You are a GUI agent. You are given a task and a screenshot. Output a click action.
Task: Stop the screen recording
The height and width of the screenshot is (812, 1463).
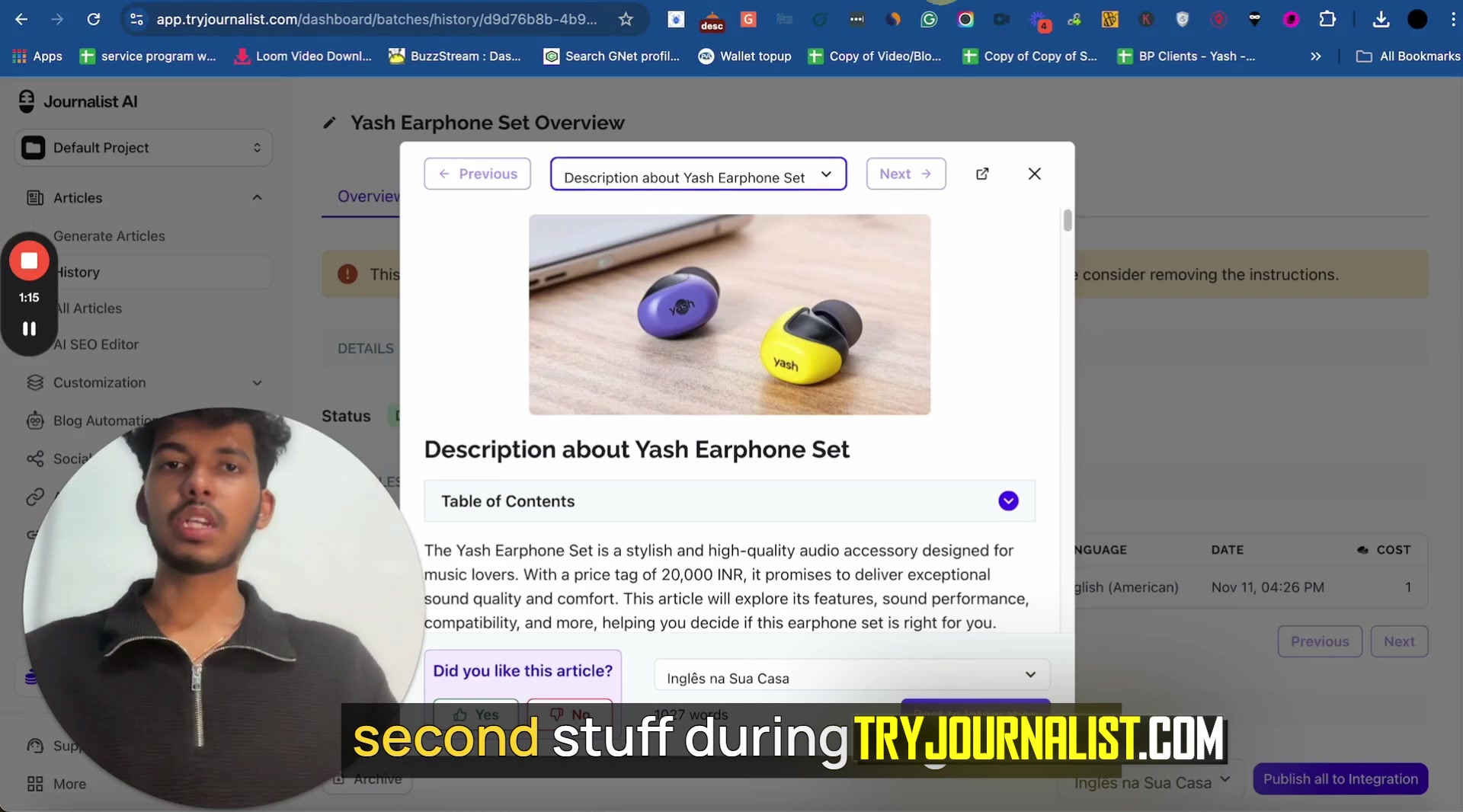tap(29, 261)
